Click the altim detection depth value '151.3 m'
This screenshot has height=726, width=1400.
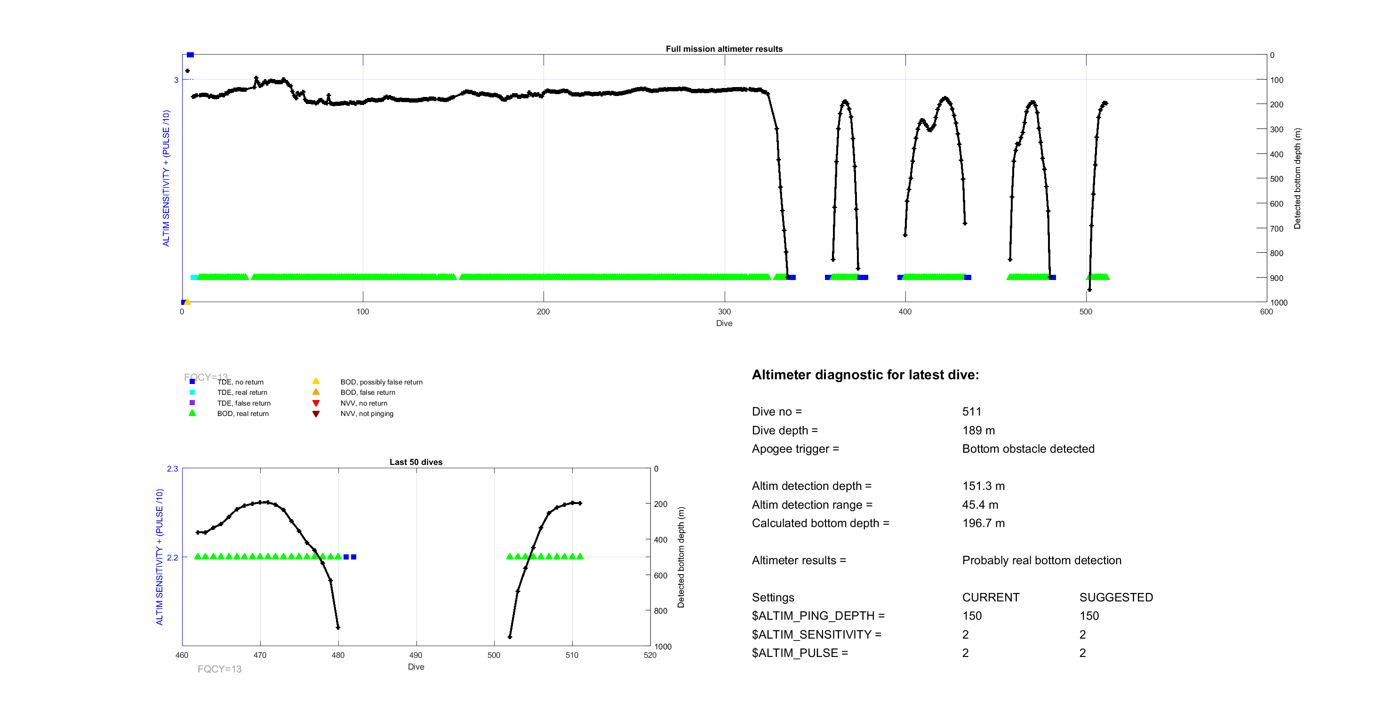coord(983,486)
